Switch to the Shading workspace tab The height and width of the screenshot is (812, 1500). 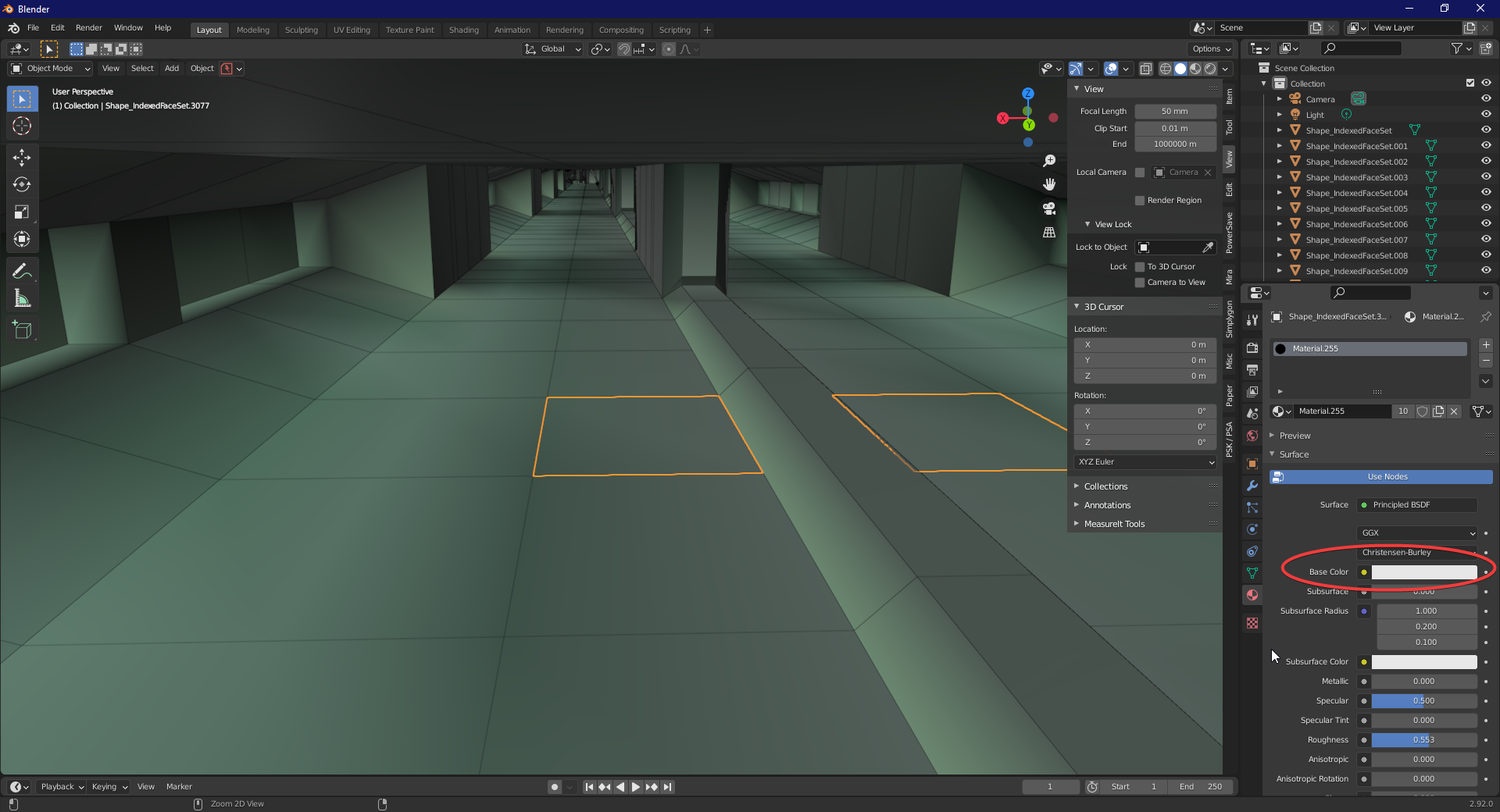pos(463,30)
